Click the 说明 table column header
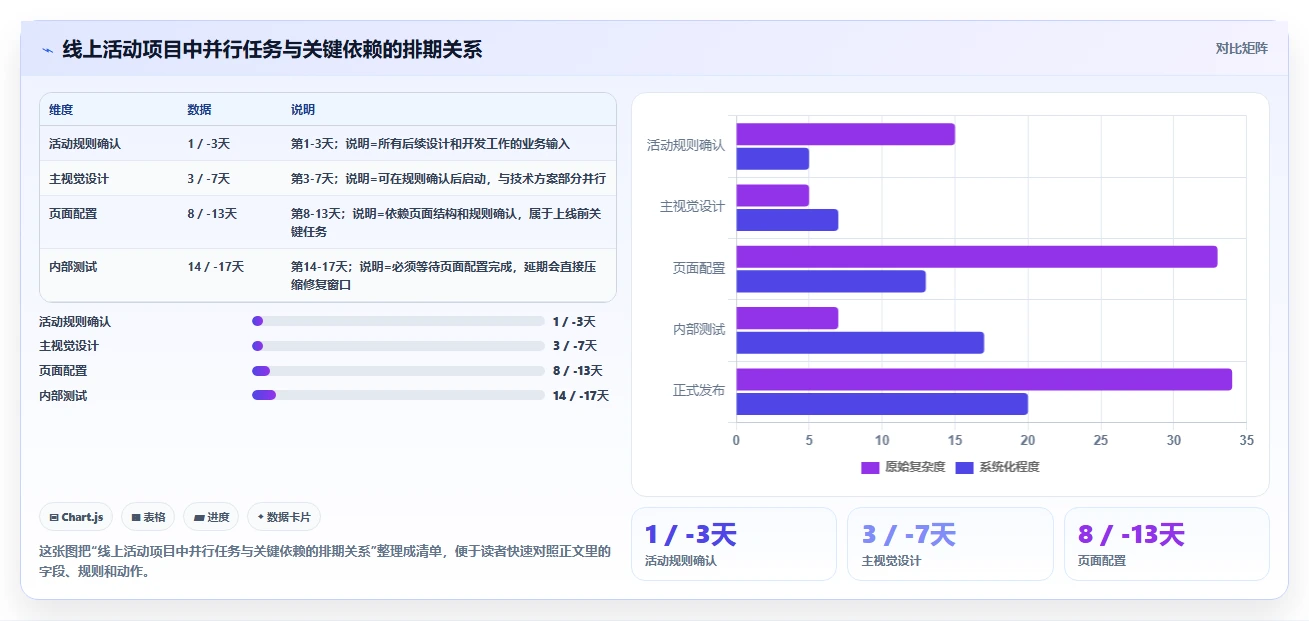This screenshot has width=1309, height=621. 303,110
